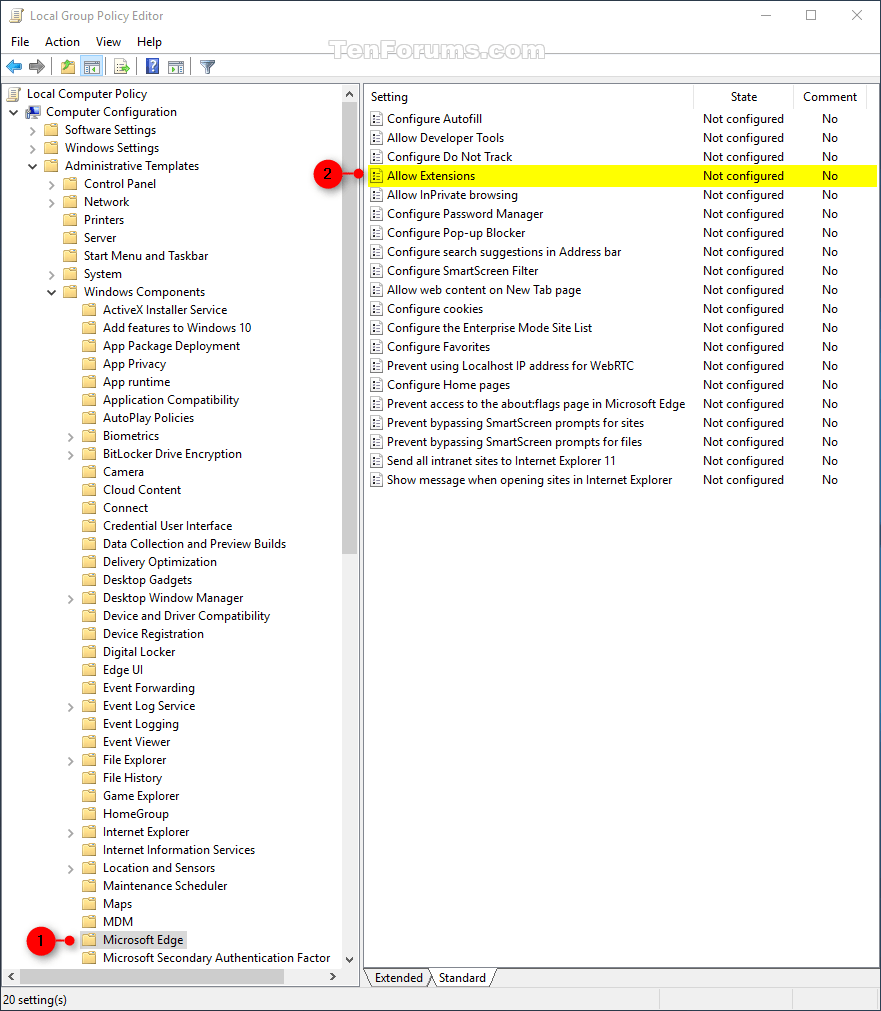Click the Back navigation arrow in the toolbar
881x1011 pixels.
14,66
